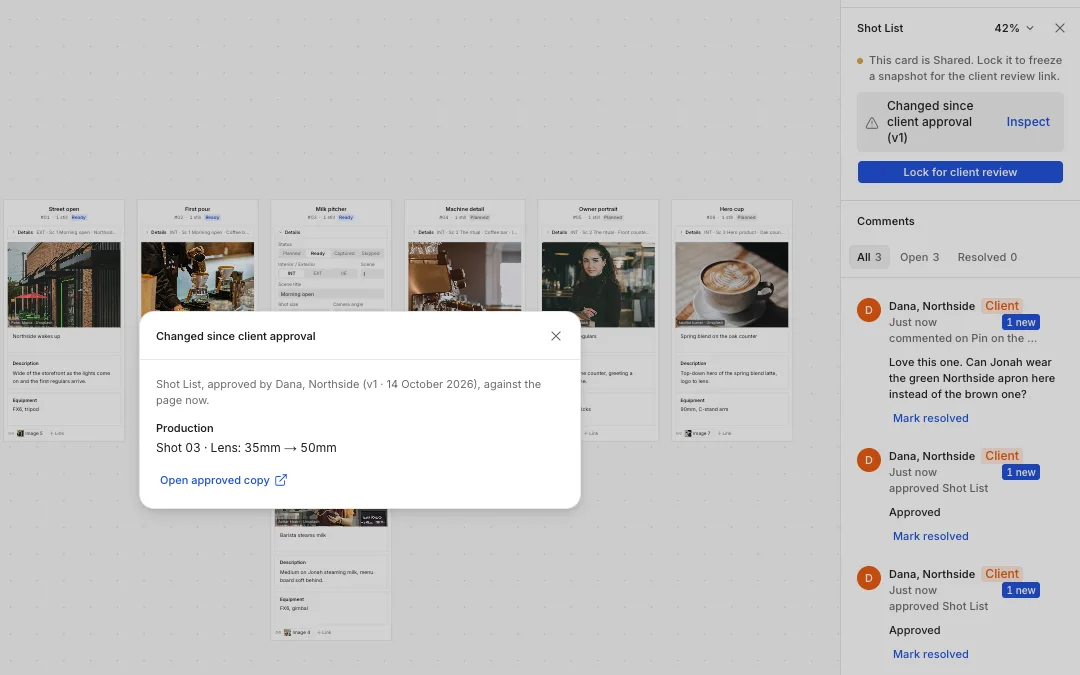Click + Link on Street open card

pos(56,433)
